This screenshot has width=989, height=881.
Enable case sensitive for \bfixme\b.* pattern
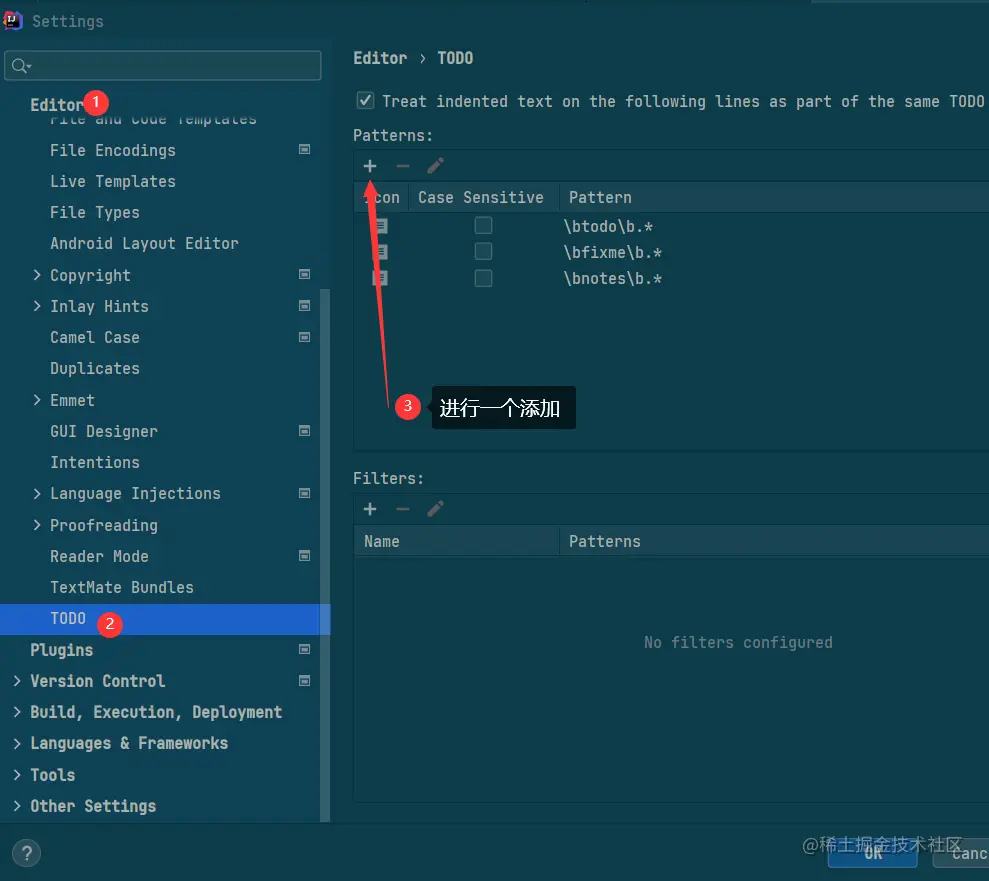click(x=483, y=252)
